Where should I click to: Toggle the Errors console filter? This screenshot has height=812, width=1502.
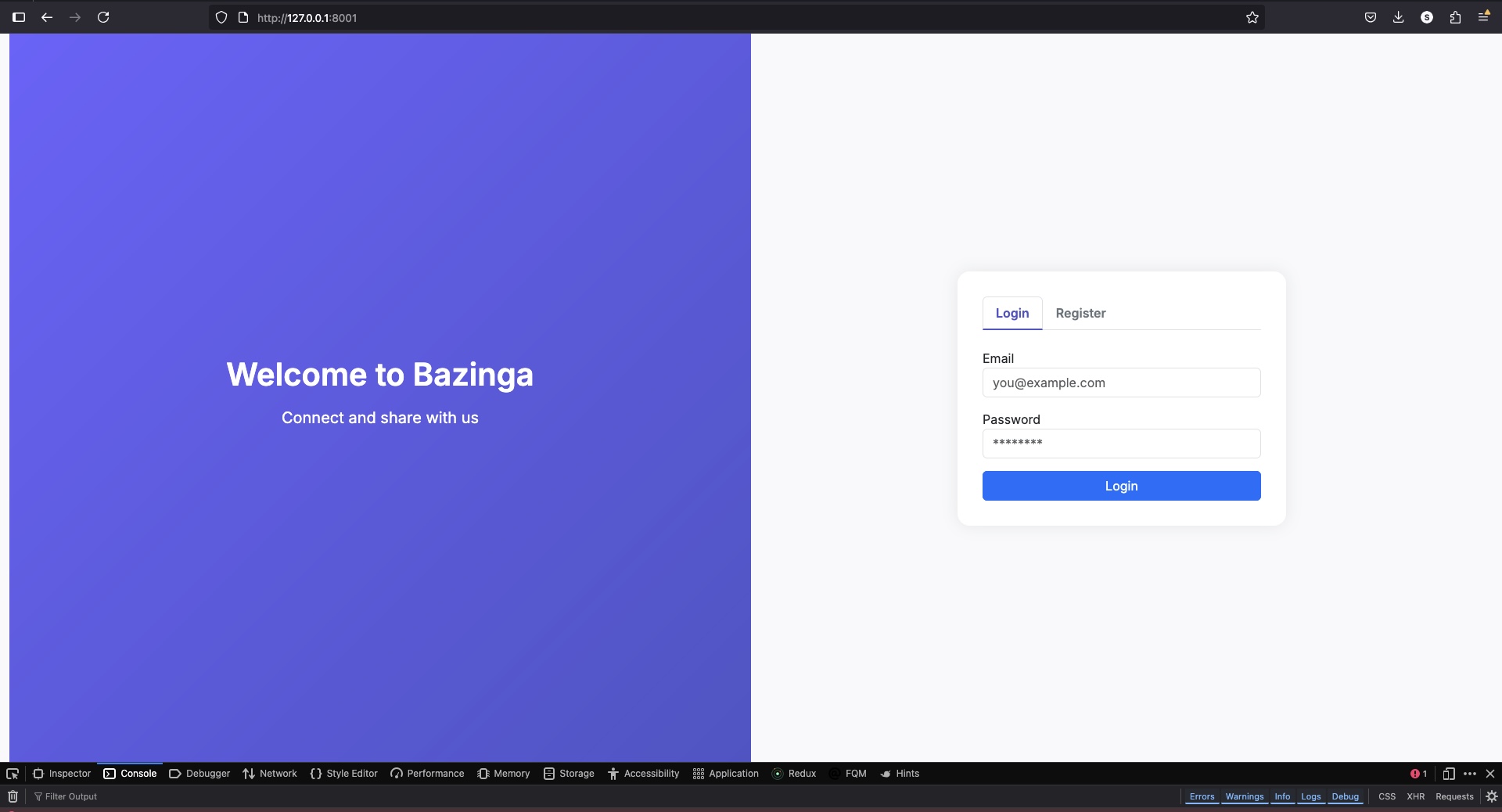coord(1202,796)
